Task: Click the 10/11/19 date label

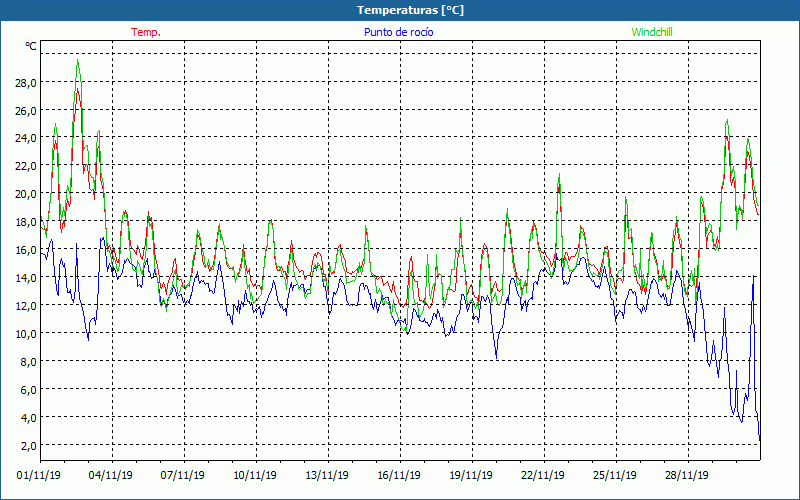Action: pos(255,475)
